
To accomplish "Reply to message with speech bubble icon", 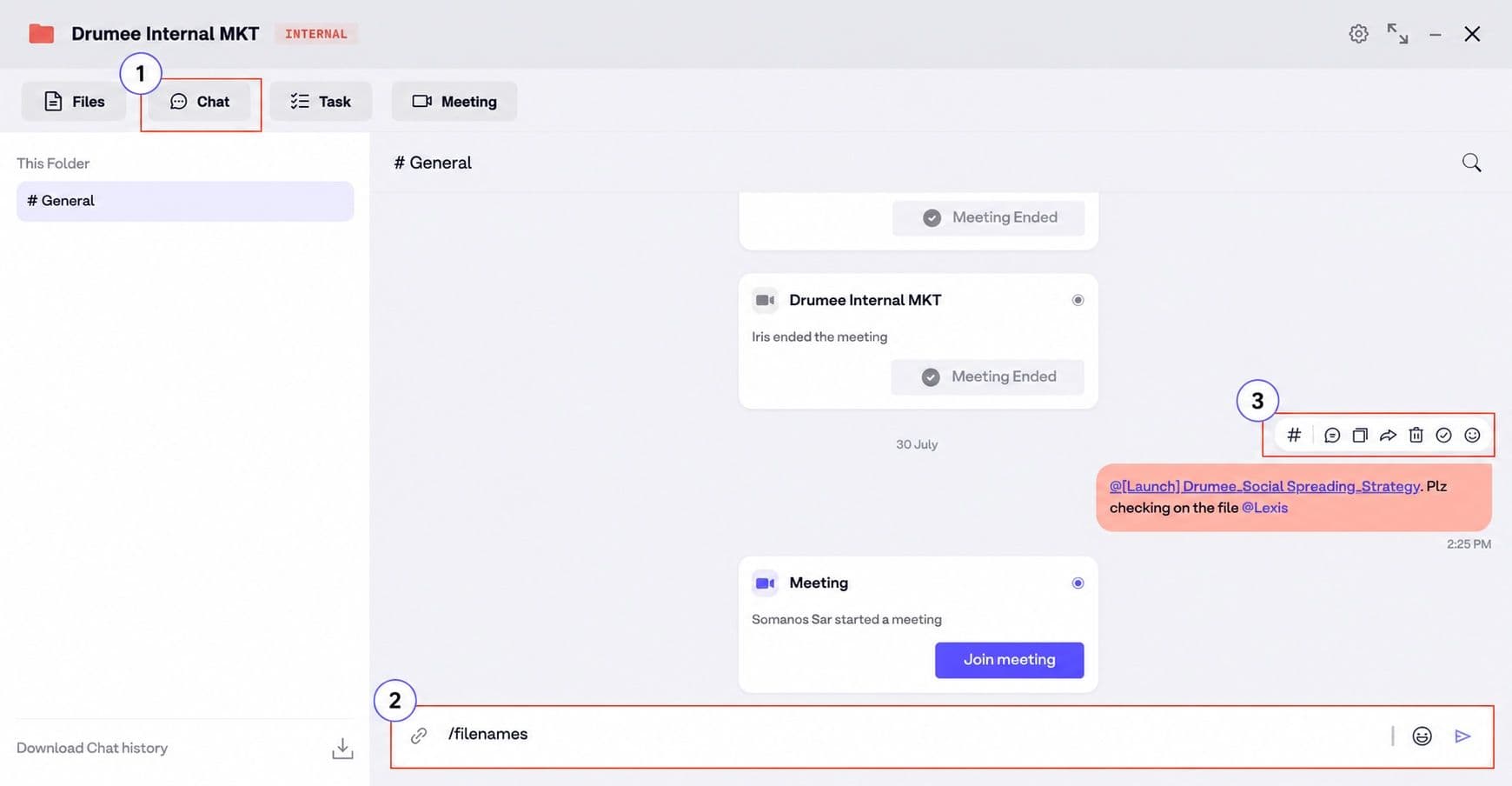I will (x=1331, y=435).
